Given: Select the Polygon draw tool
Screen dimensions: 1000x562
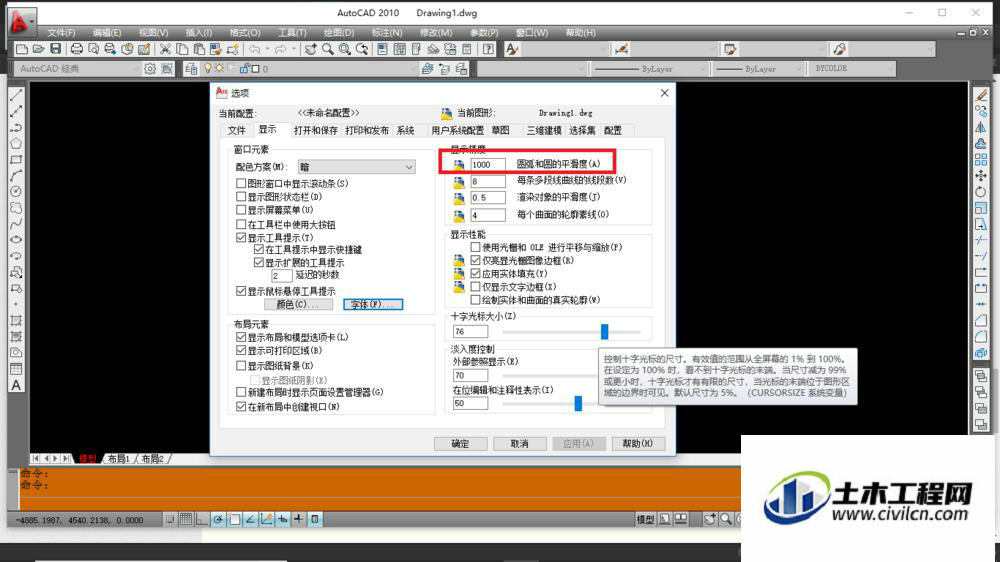Looking at the screenshot, I should click(16, 144).
